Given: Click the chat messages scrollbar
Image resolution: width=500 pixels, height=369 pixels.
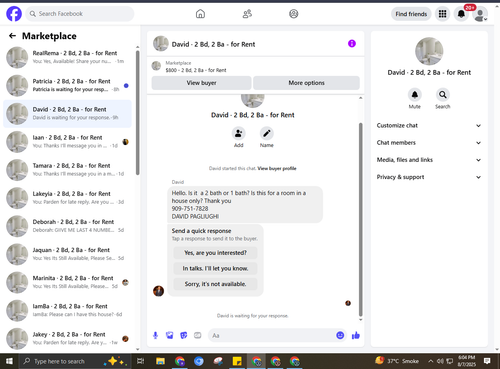Looking at the screenshot, I should coord(360,219).
